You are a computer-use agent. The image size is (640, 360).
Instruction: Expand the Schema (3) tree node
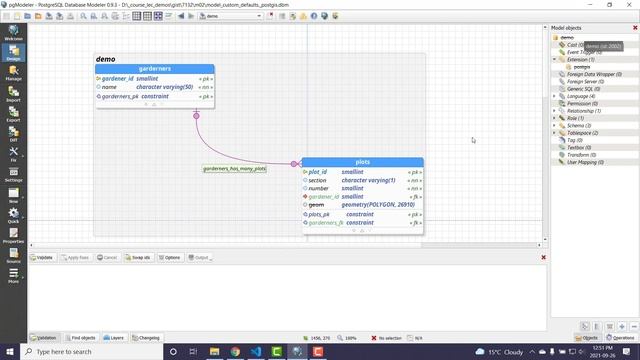point(554,126)
